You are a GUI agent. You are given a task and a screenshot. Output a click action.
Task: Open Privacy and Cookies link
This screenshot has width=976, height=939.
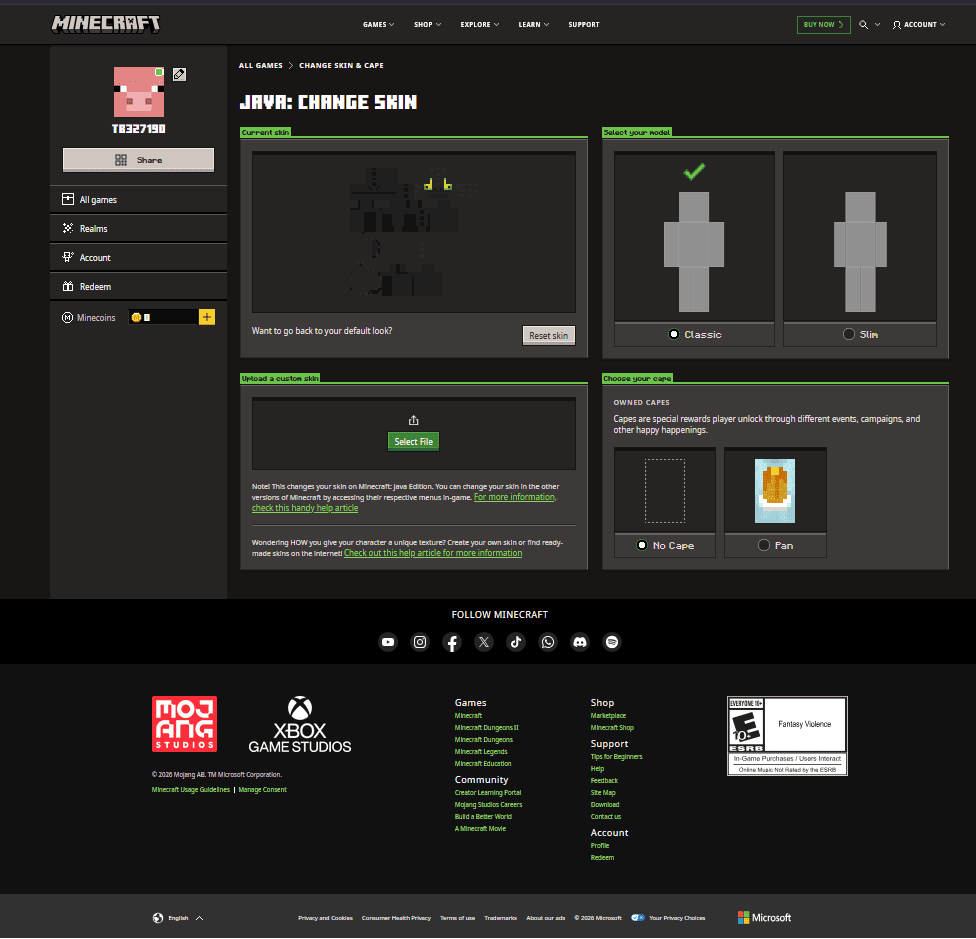(326, 918)
